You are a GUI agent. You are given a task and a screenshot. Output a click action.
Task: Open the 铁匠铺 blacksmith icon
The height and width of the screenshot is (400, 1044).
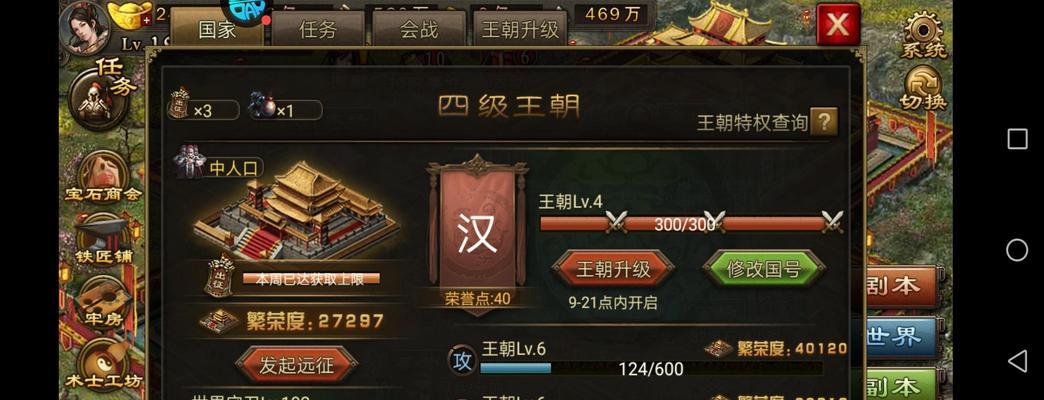pos(103,238)
